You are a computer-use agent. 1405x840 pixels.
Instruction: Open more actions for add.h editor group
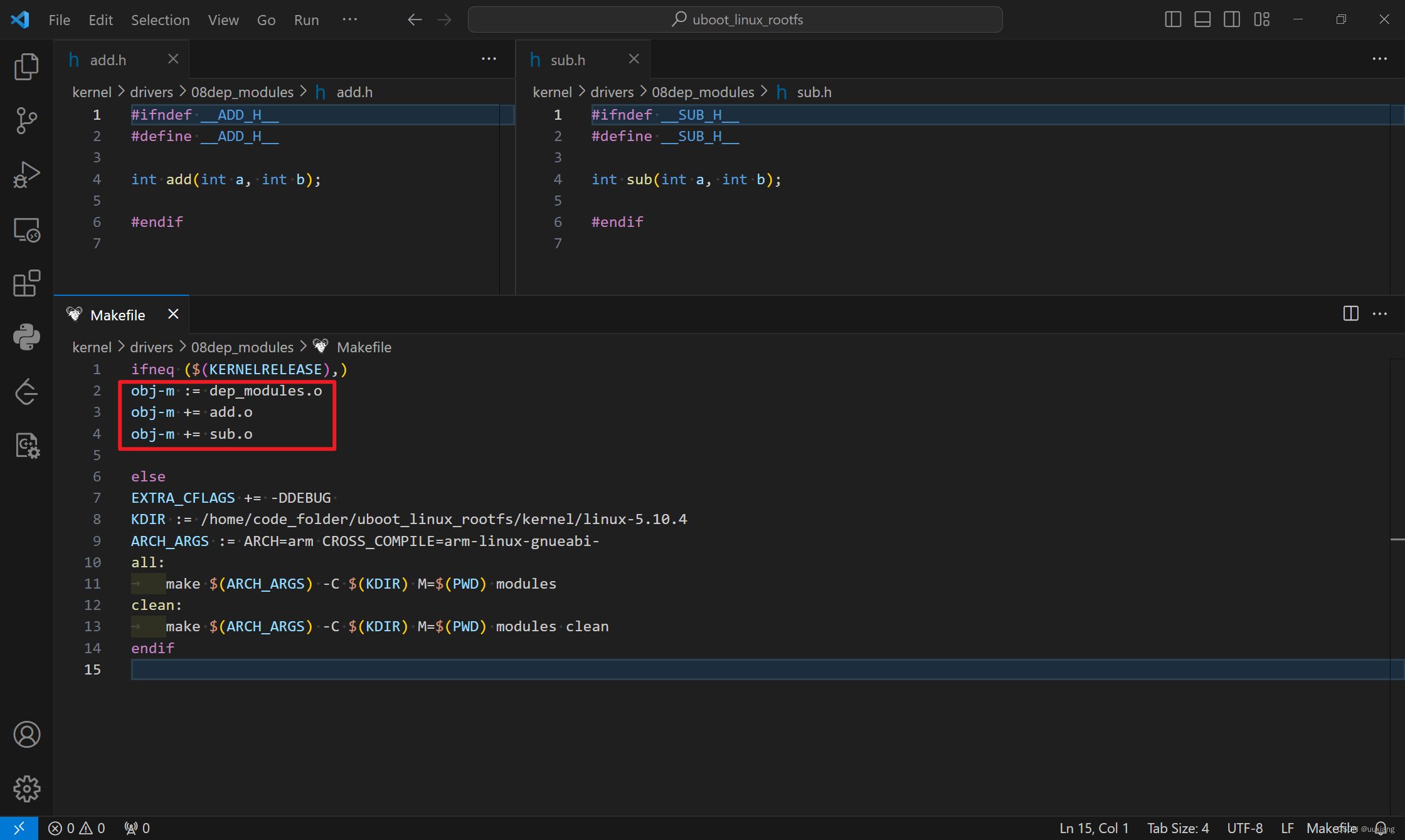pyautogui.click(x=489, y=59)
